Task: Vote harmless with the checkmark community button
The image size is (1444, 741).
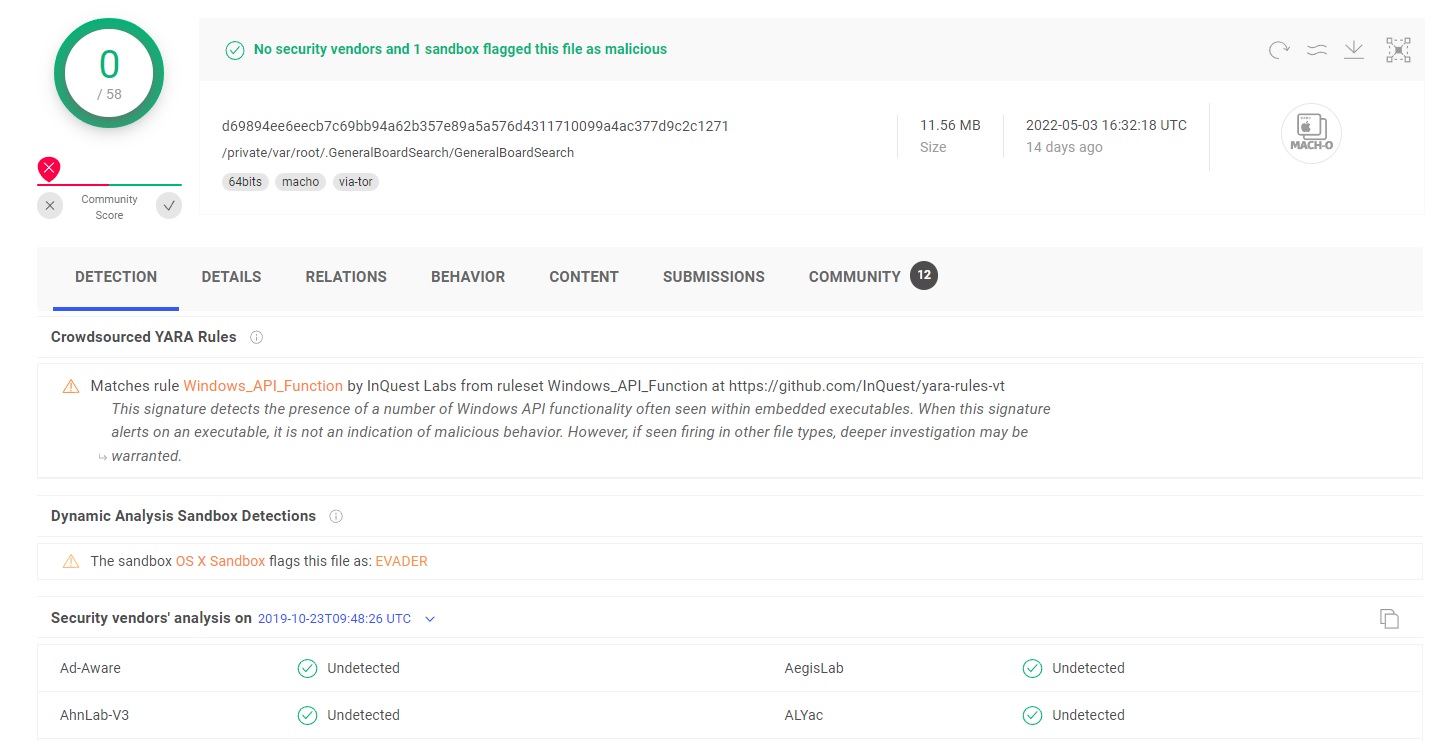Action: coord(169,206)
